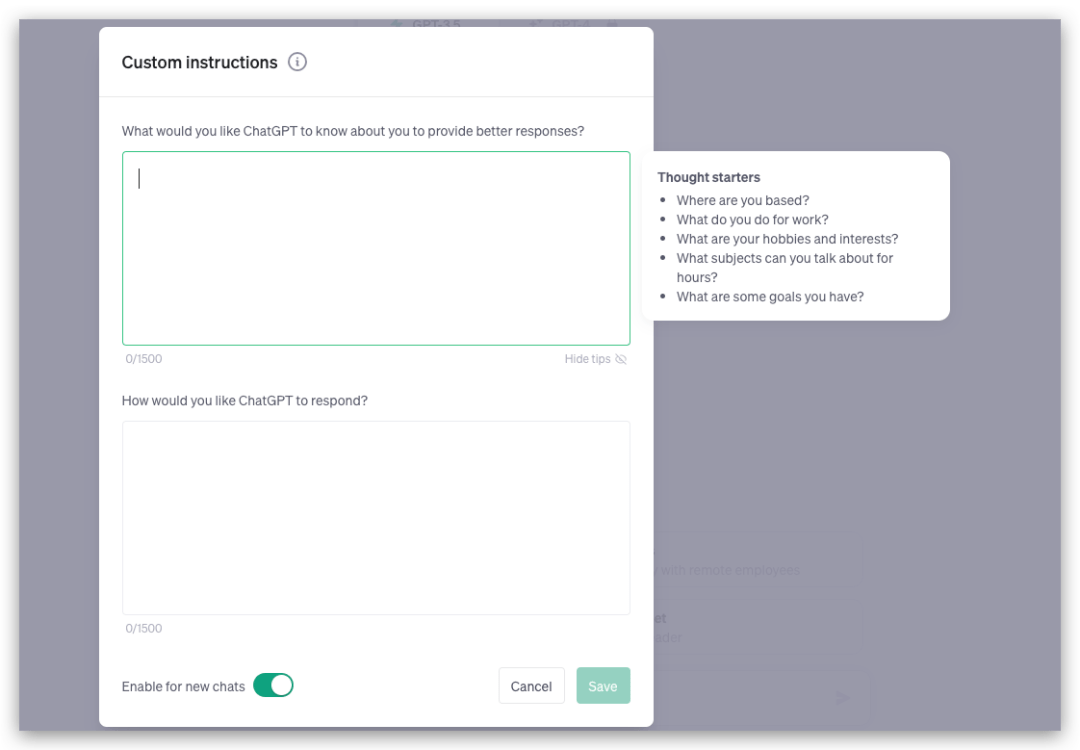Click the "Thought starters" heading
Viewport: 1080px width, 750px height.
[x=708, y=177]
